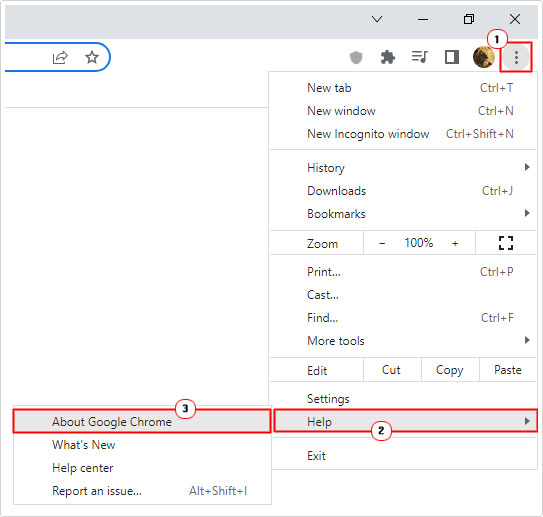Image resolution: width=543 pixels, height=517 pixels.
Task: Choose Exit from the menu
Action: point(403,456)
